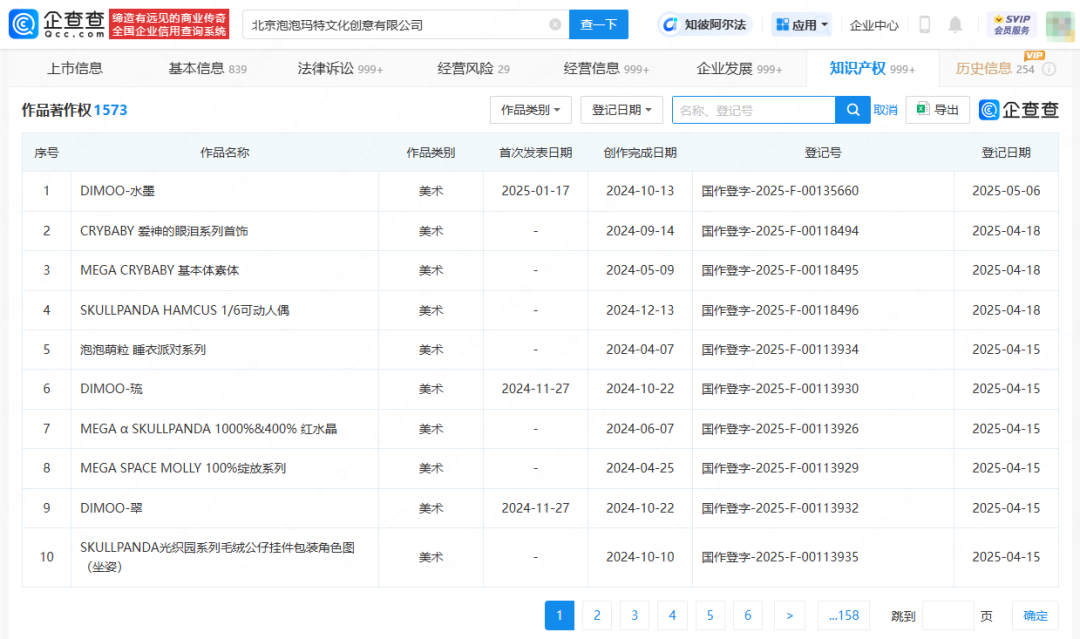Click the Qcc.com logo in the header

pyautogui.click(x=57, y=24)
